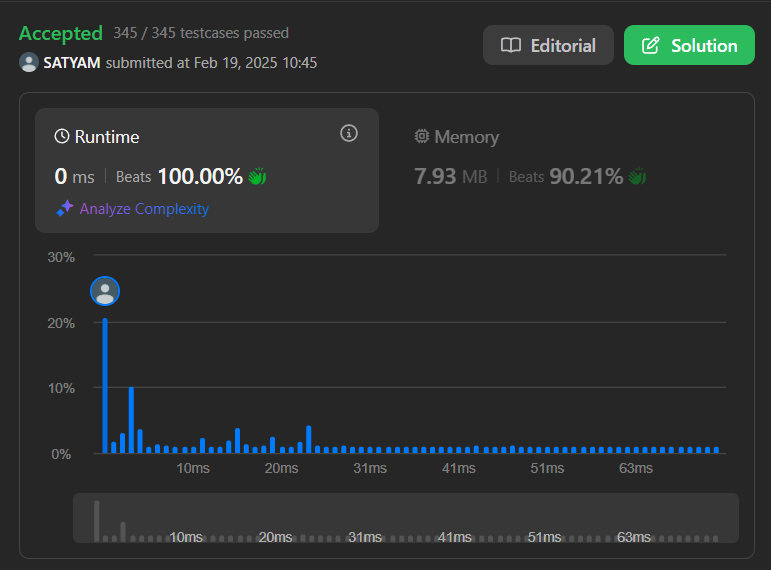
Task: Click the chip icon next to Memory
Action: [x=422, y=137]
